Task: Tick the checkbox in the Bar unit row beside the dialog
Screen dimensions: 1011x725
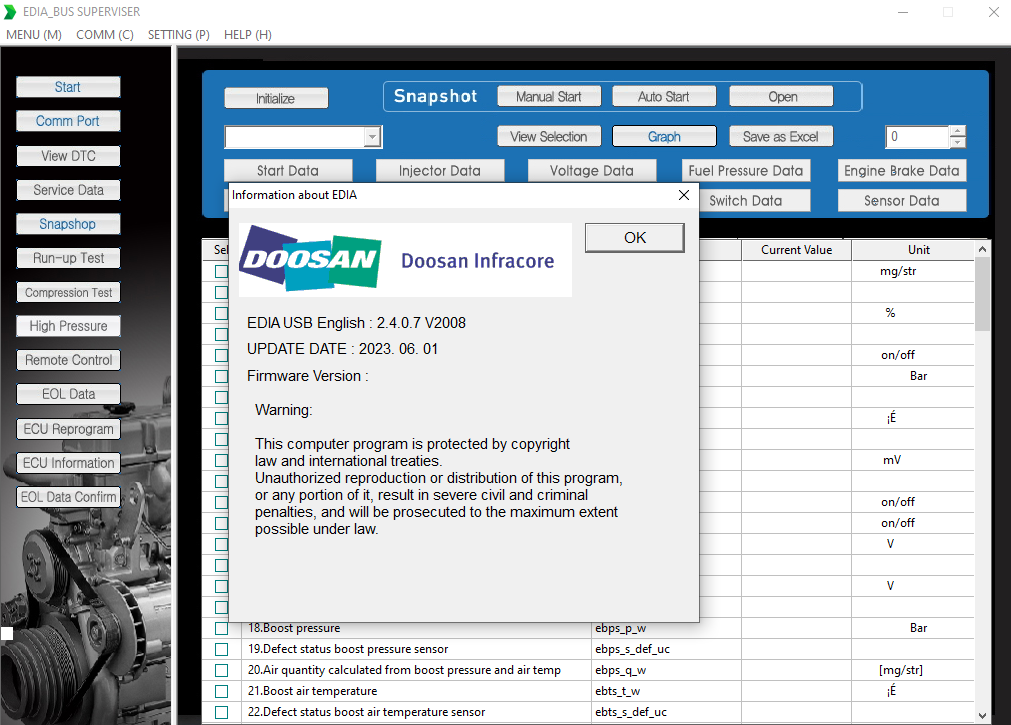Action: tap(221, 376)
